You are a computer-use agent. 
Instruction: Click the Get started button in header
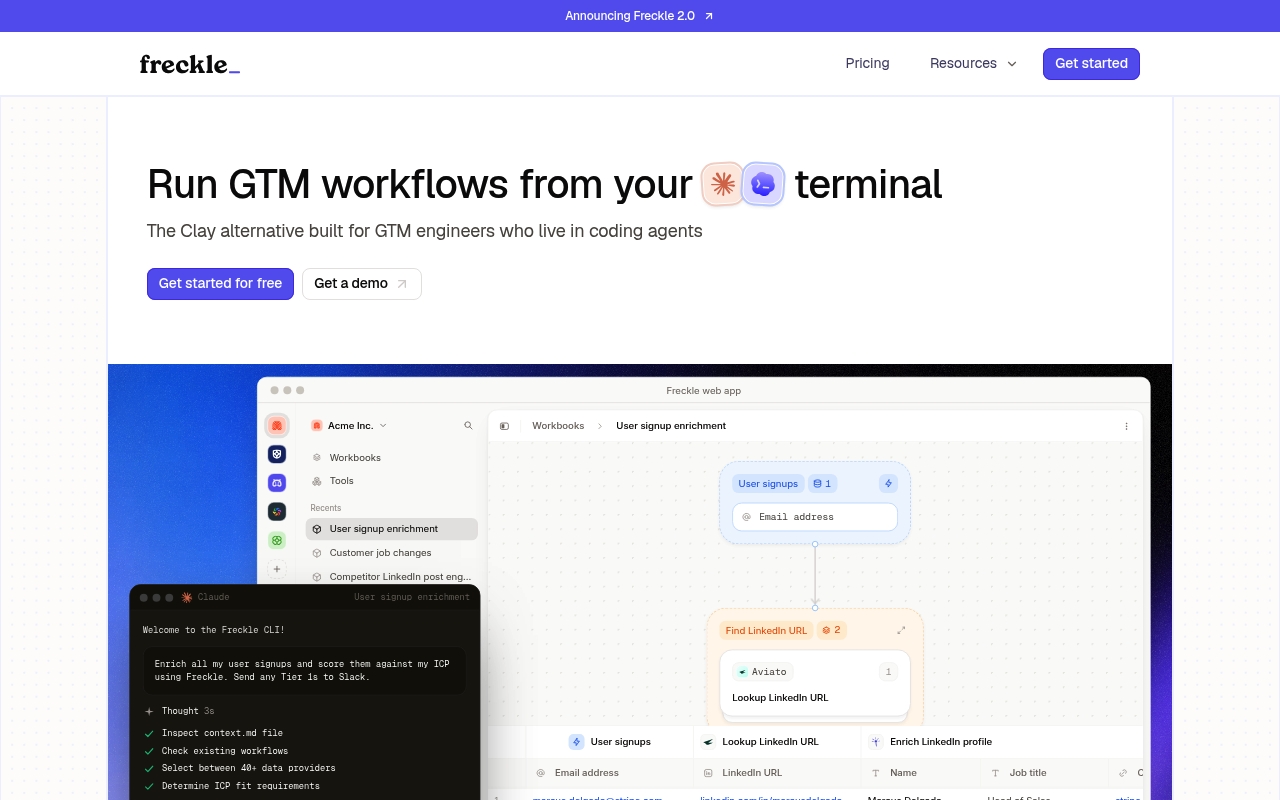pos(1091,64)
